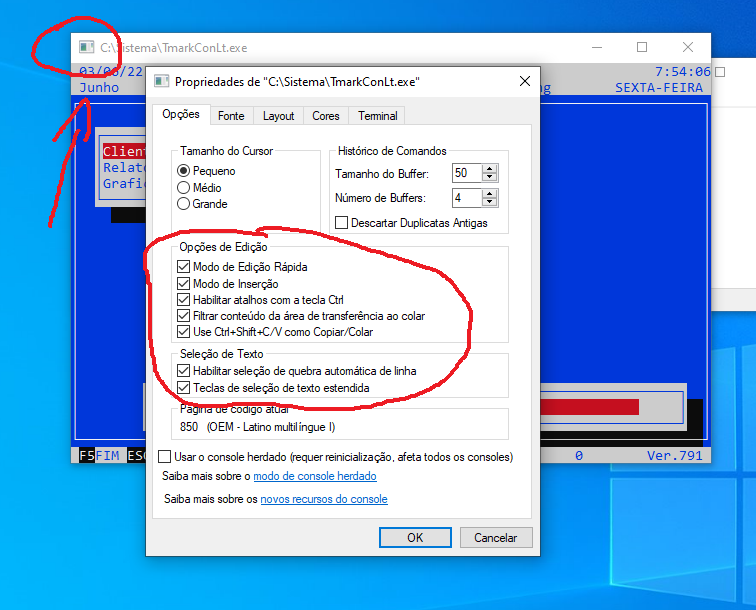Close the TmarkConLt.exe console window
Viewport: 756px width, 610px height.
coord(688,47)
